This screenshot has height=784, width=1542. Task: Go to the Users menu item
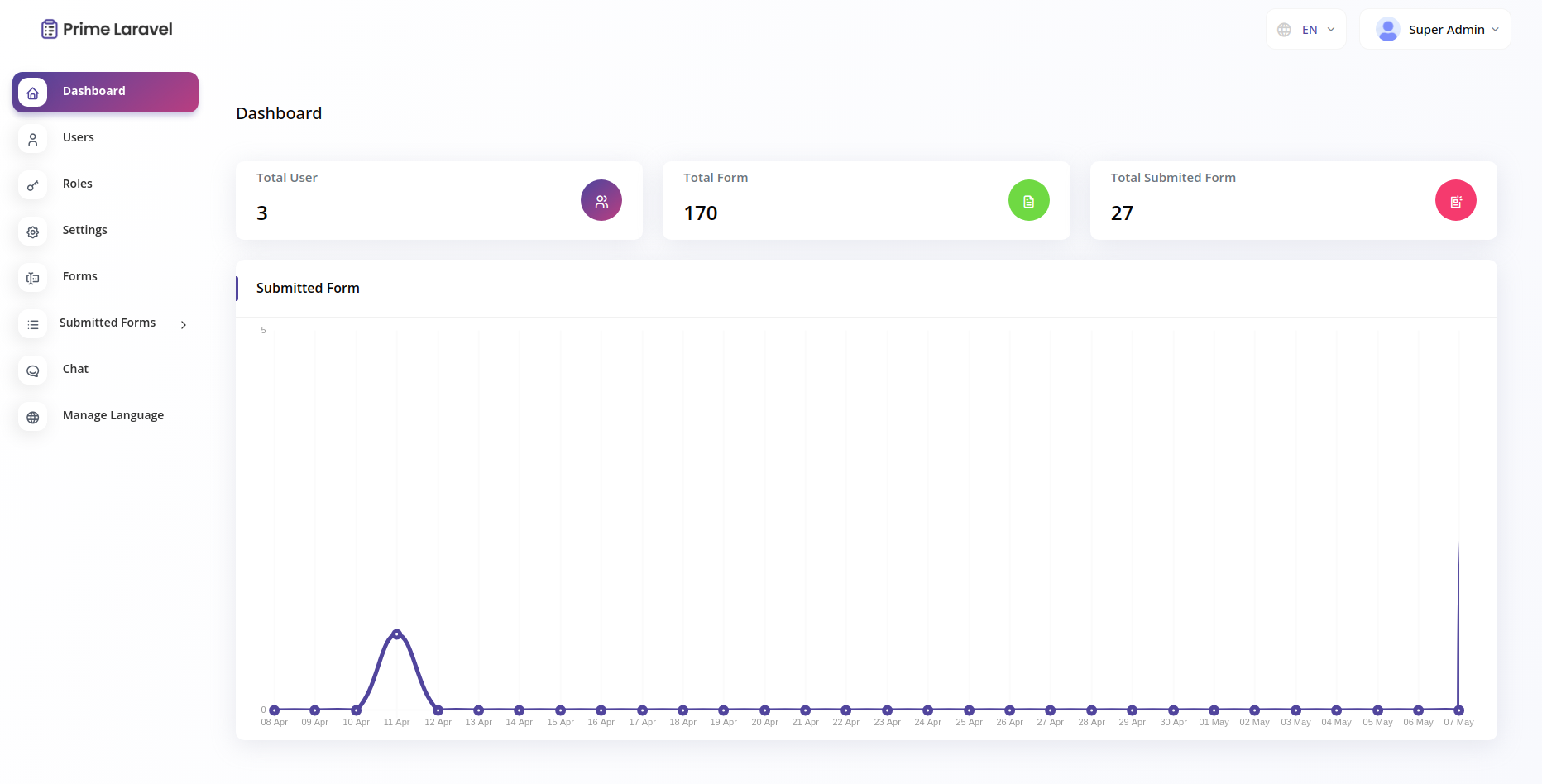tap(79, 137)
